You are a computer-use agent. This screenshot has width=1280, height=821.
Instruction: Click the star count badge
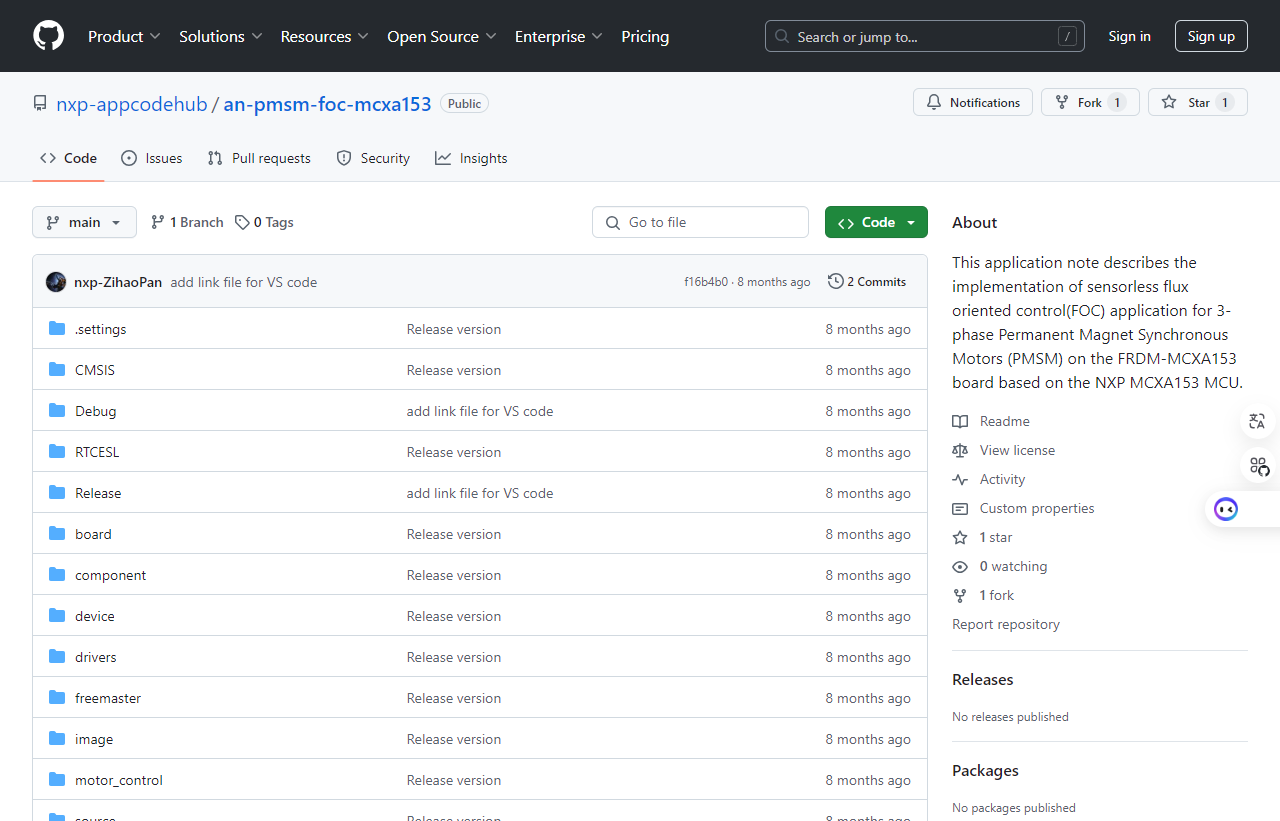click(x=1225, y=102)
